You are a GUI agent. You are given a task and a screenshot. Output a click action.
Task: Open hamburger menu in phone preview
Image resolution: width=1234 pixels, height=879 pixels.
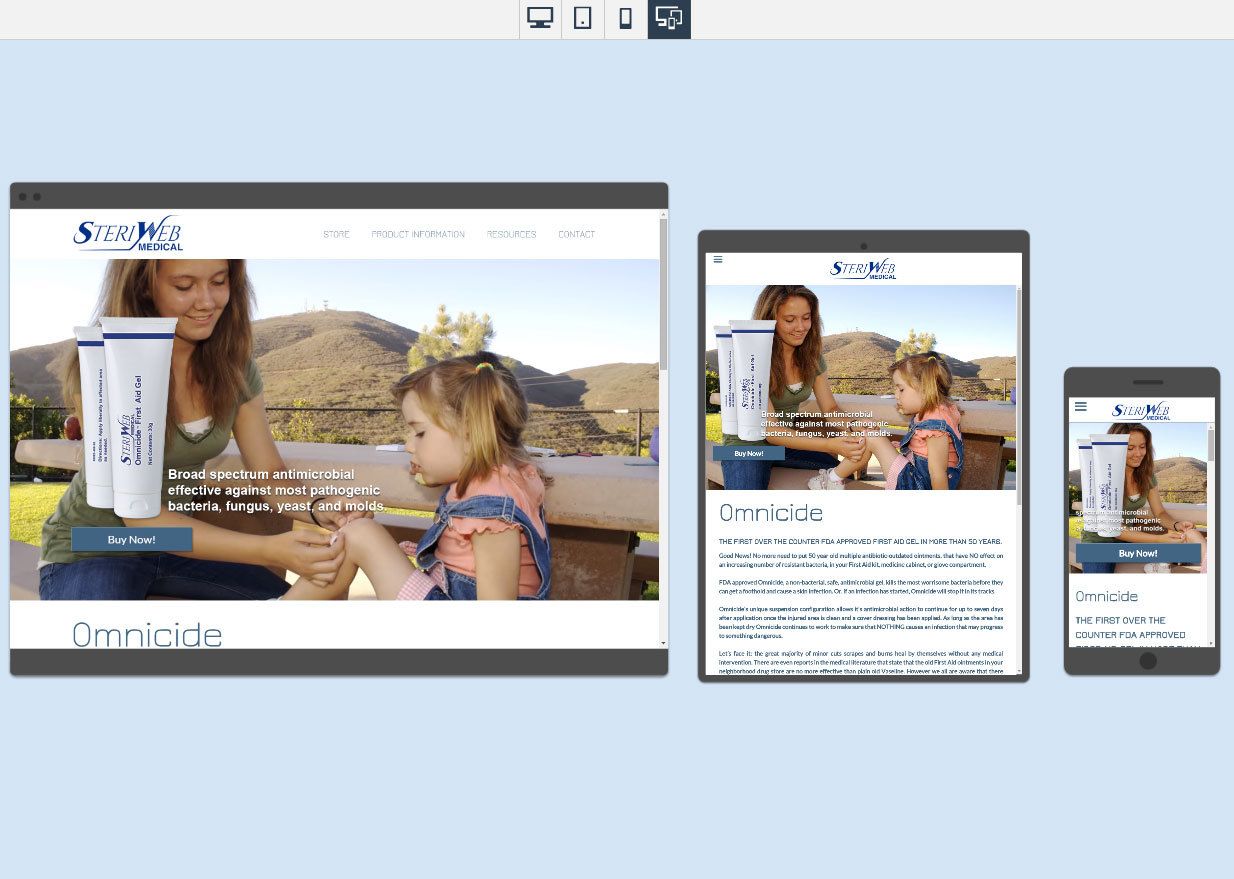[1081, 407]
